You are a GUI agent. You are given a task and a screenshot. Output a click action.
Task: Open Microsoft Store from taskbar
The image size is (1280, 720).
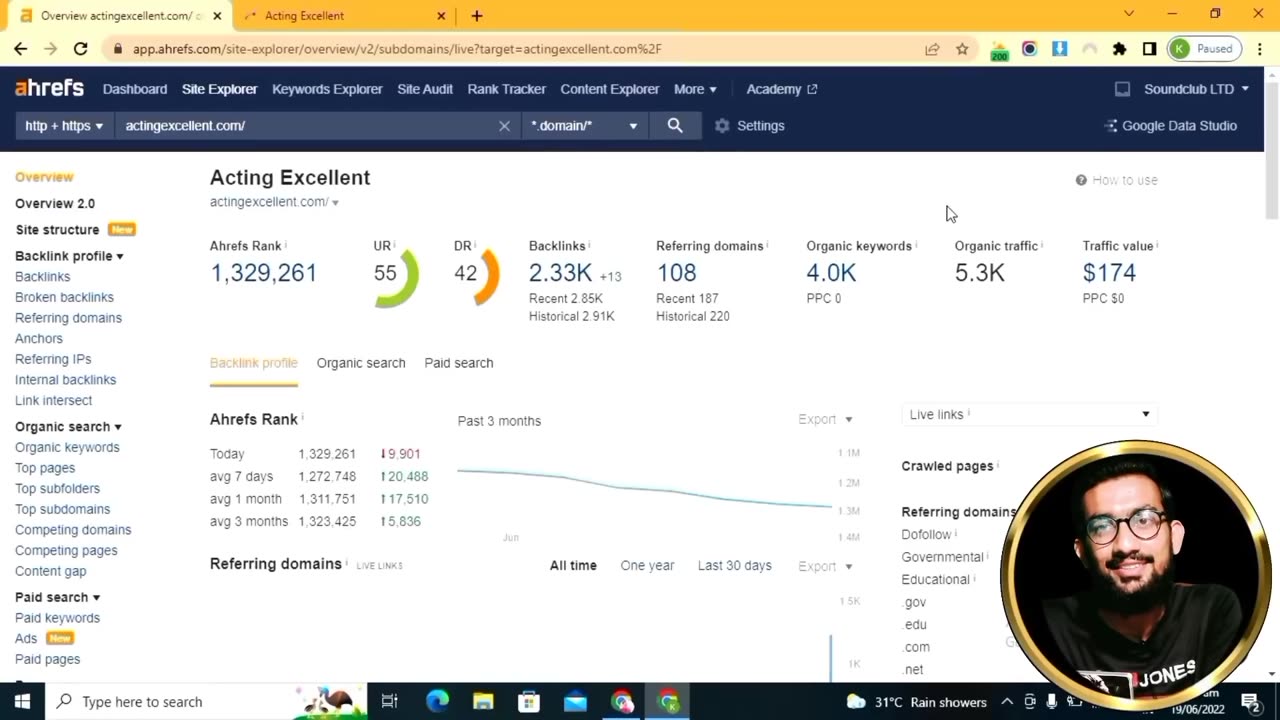[x=529, y=701]
